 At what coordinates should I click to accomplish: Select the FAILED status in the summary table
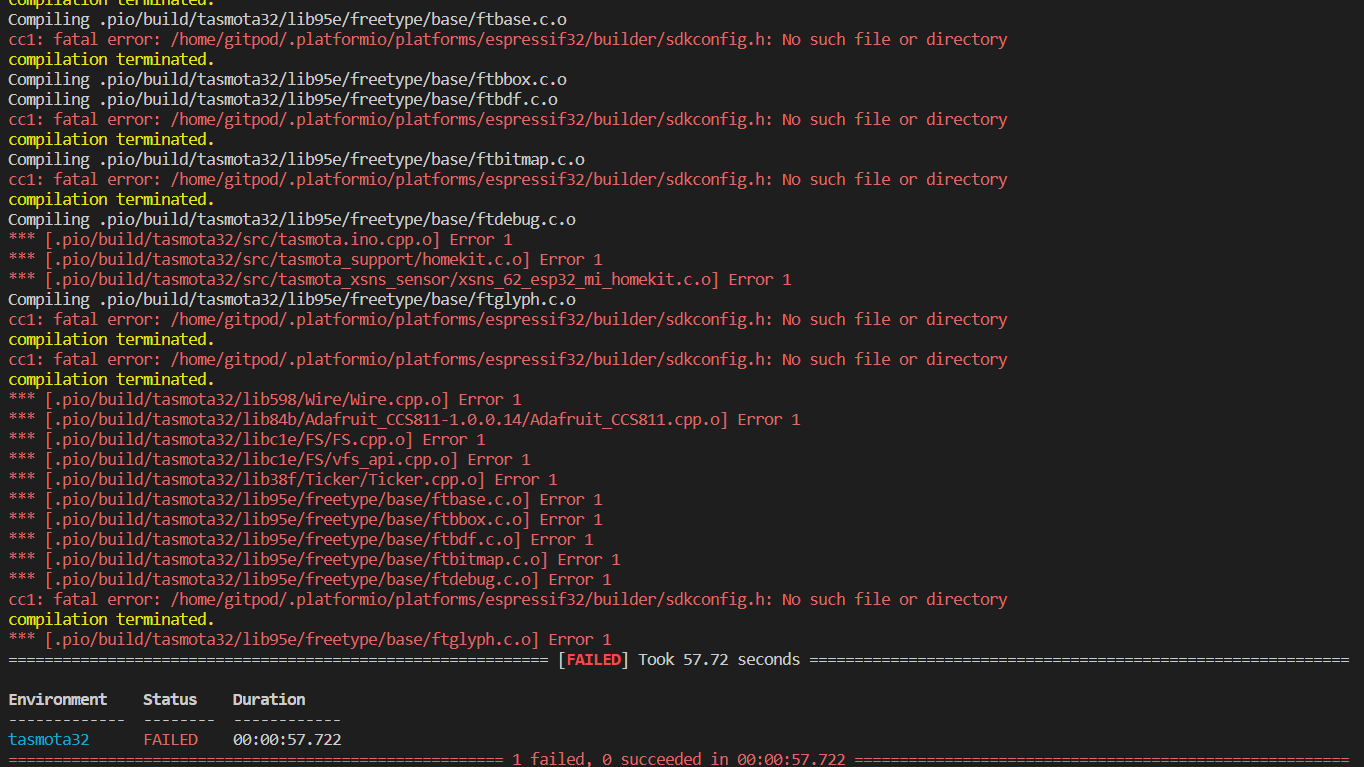(170, 739)
